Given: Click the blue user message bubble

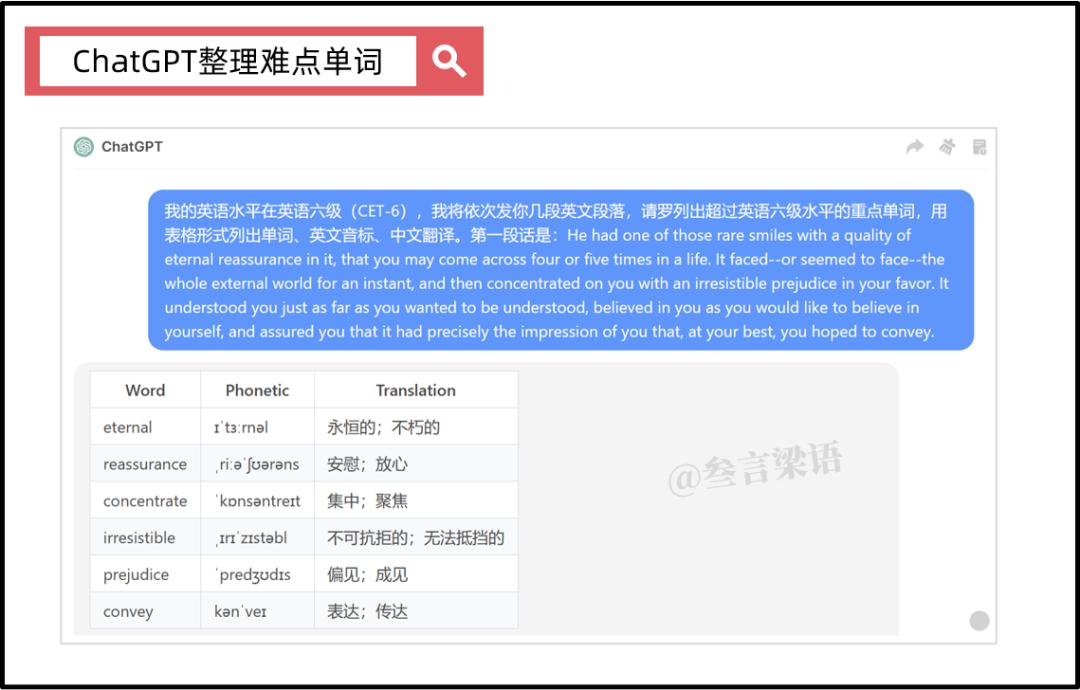Looking at the screenshot, I should pos(561,270).
